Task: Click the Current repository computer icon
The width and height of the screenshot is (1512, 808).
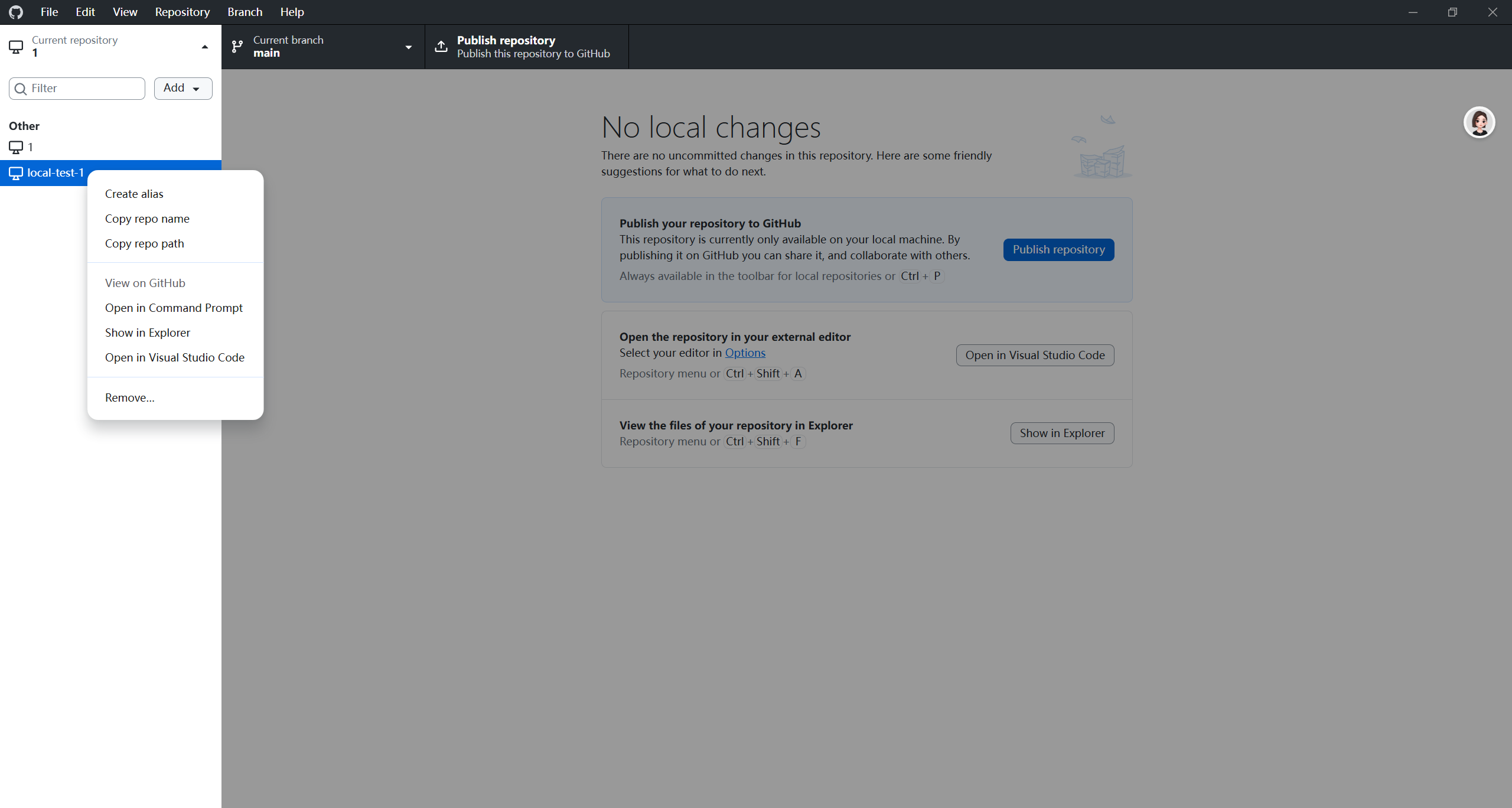Action: point(16,47)
